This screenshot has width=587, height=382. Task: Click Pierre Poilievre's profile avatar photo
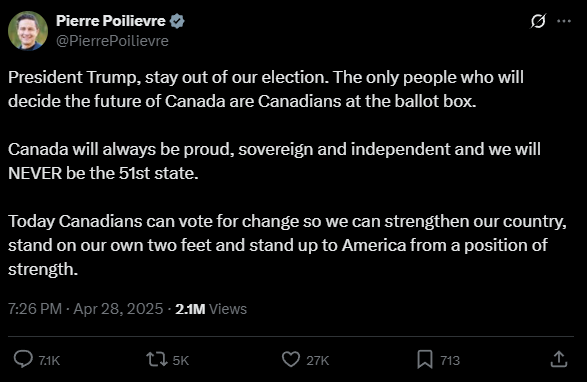click(x=28, y=31)
